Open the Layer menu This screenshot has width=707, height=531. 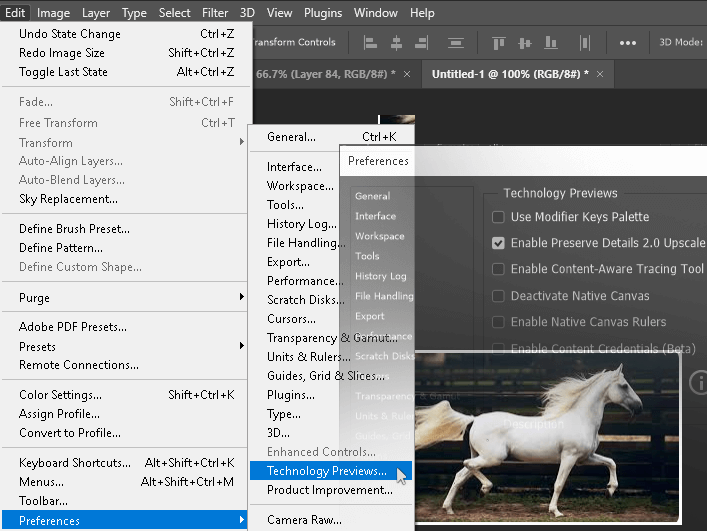click(96, 13)
